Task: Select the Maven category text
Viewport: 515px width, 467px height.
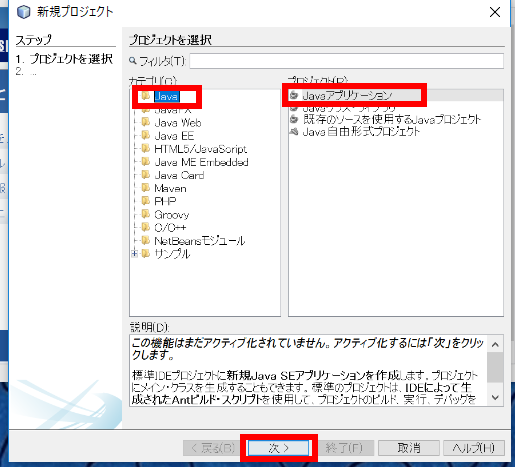Action: click(170, 188)
